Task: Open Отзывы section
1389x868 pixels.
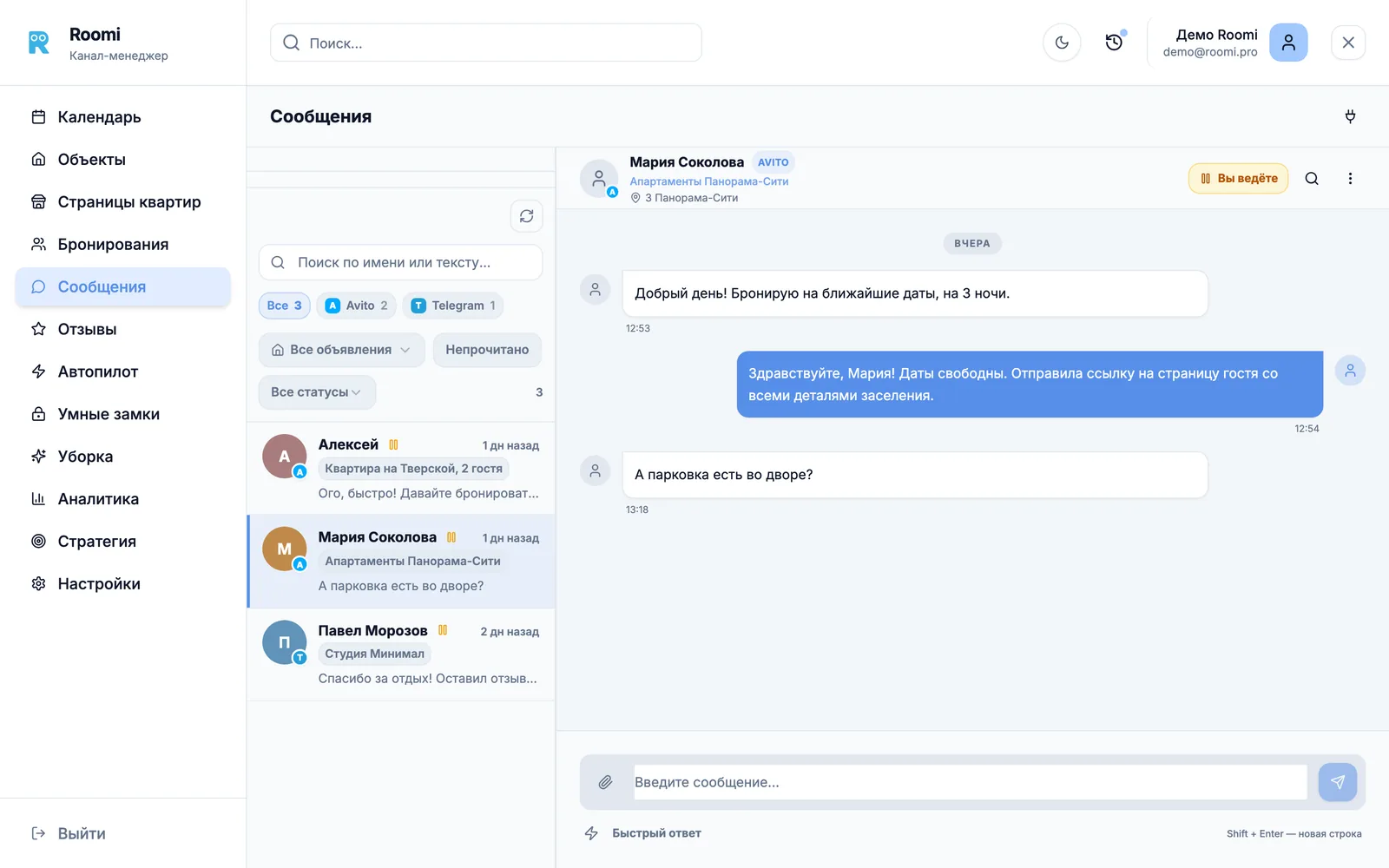Action: (123, 329)
